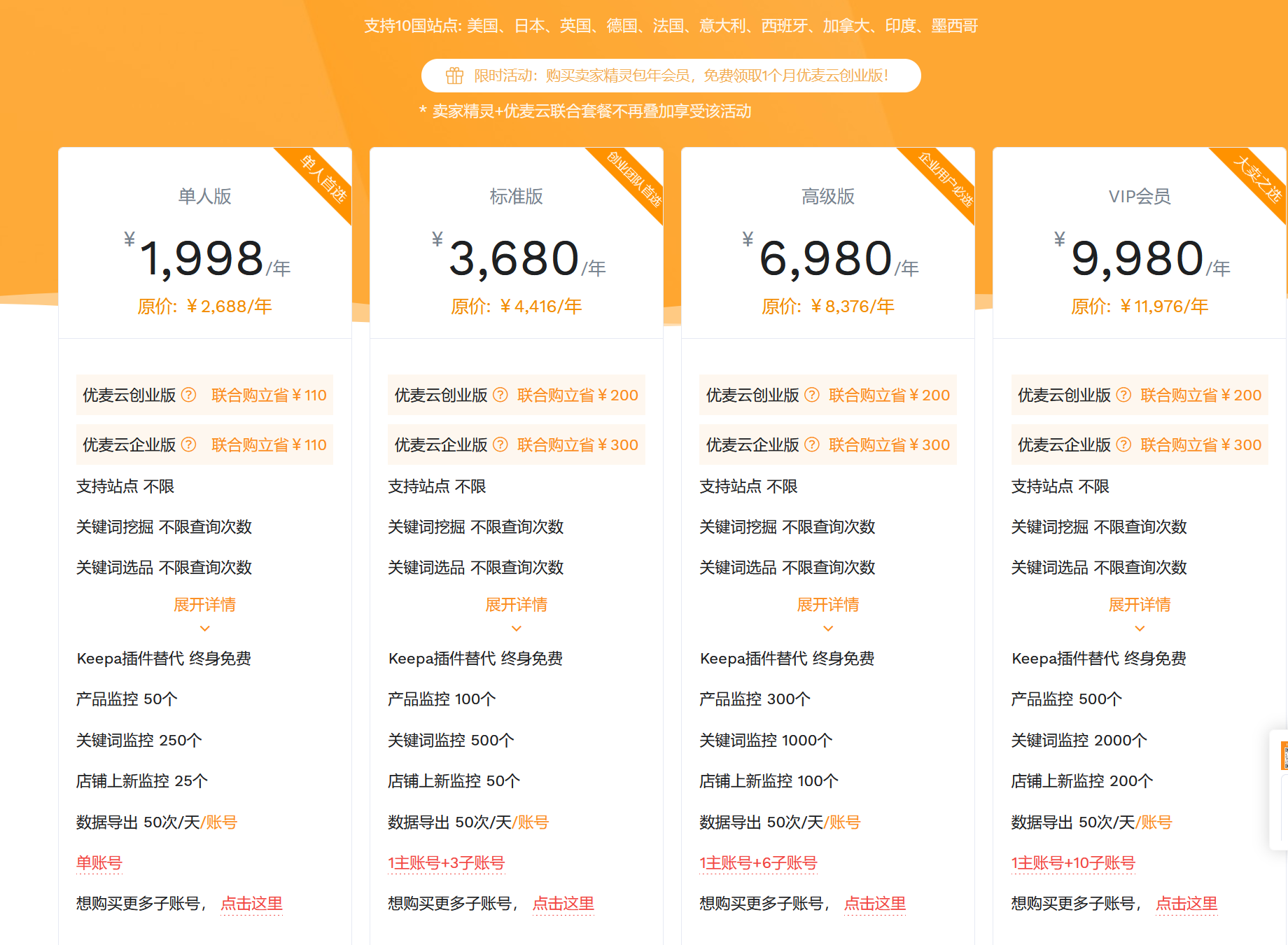Click 产品监控 300个 row
1288x945 pixels.
pyautogui.click(x=755, y=699)
